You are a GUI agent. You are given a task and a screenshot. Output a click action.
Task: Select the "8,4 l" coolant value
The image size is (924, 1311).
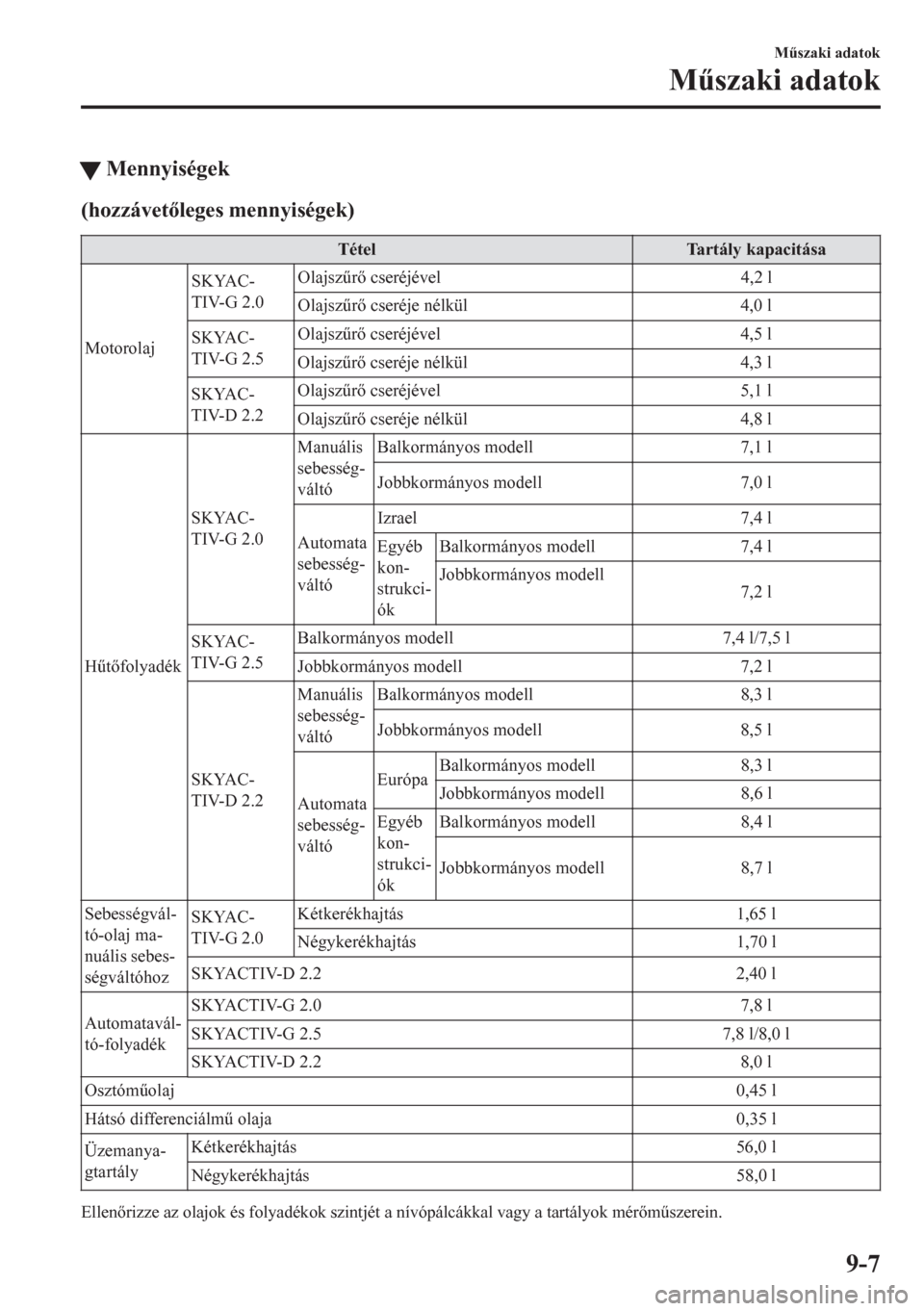pyautogui.click(x=757, y=822)
